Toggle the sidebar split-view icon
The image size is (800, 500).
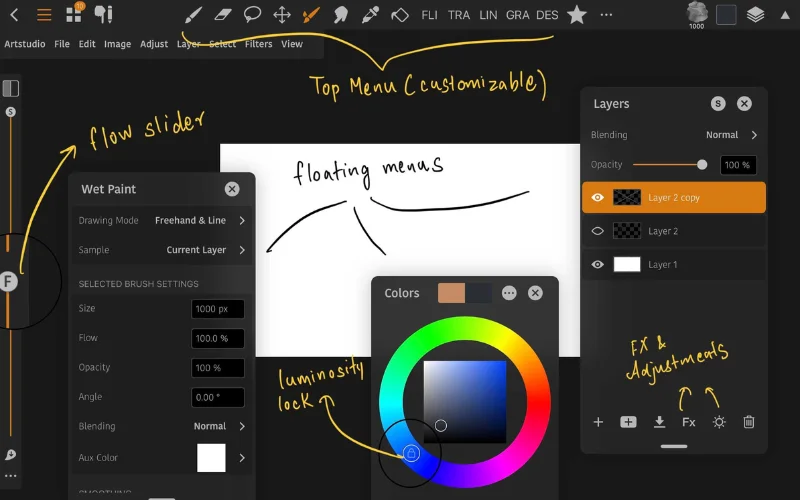(11, 88)
